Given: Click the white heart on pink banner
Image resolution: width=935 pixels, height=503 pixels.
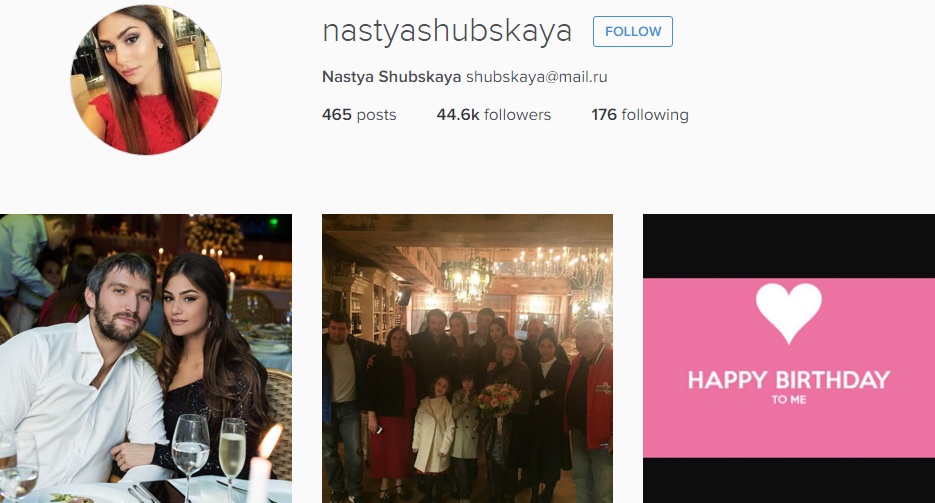Looking at the screenshot, I should 789,312.
